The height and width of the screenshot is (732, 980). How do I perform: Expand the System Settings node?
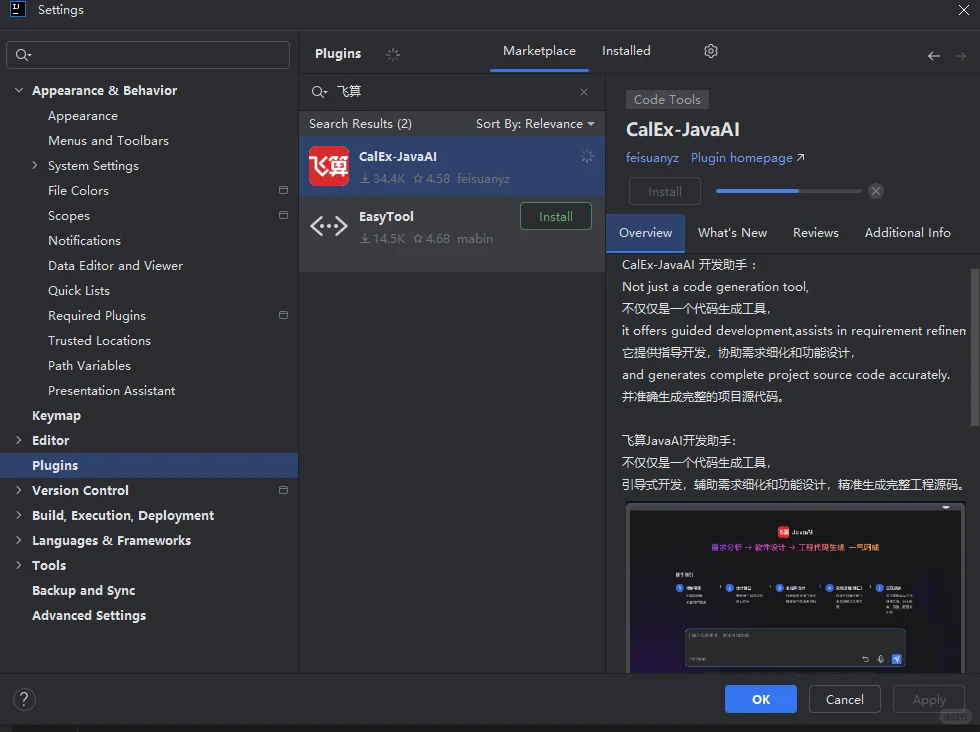35,165
